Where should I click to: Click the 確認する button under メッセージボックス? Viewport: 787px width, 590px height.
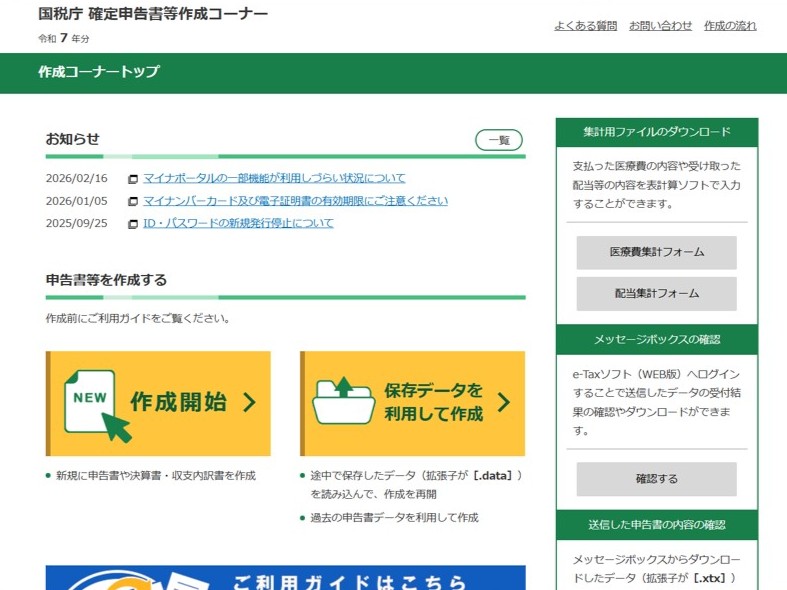click(x=657, y=479)
